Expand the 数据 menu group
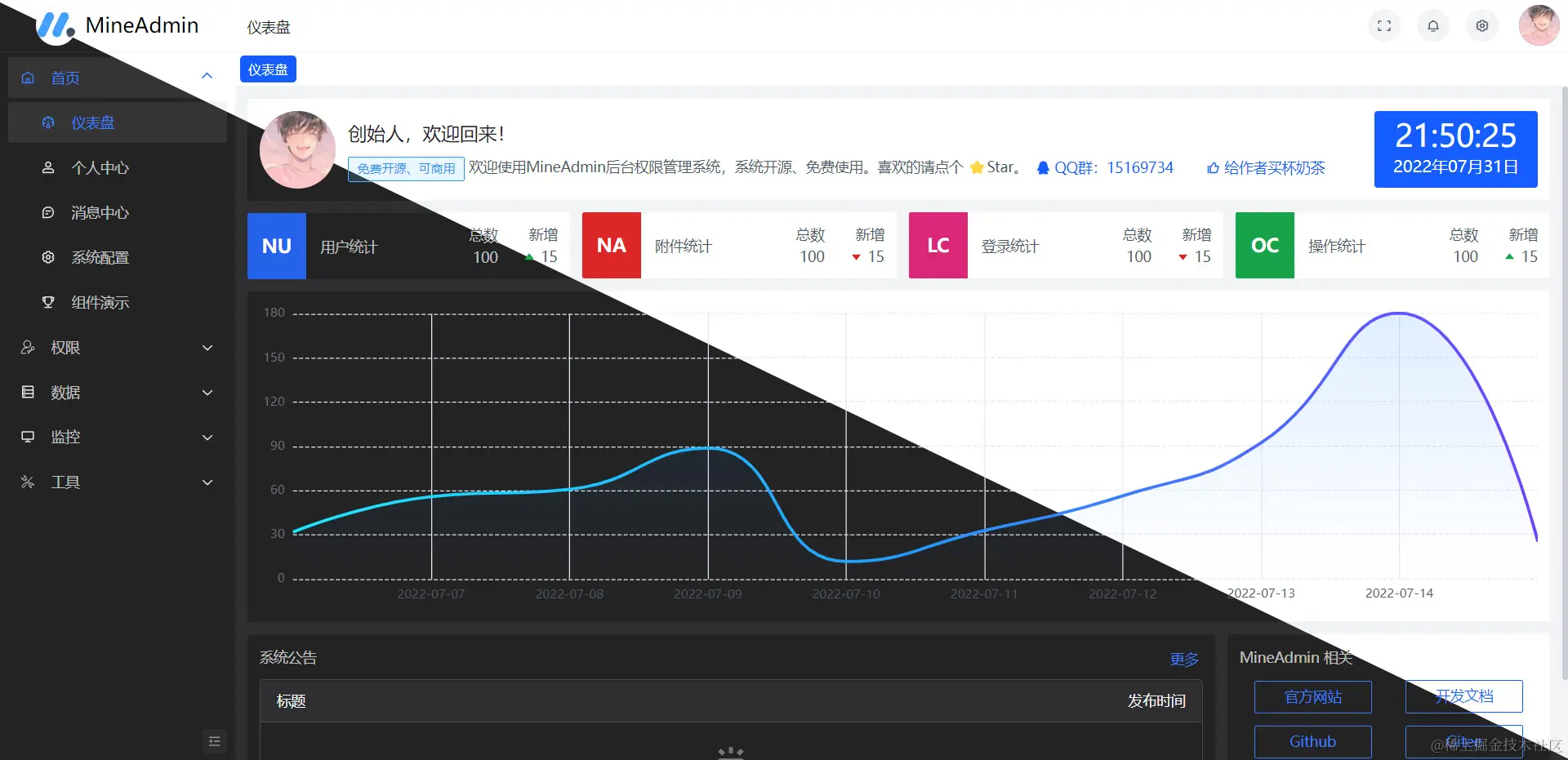 118,392
